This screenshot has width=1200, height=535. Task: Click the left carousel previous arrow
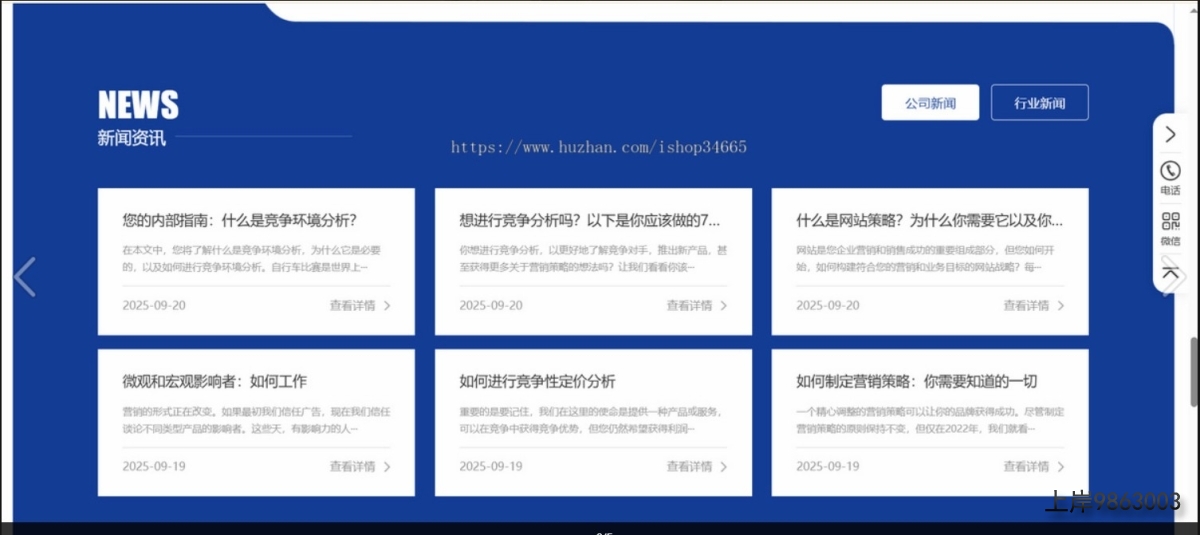pyautogui.click(x=25, y=277)
